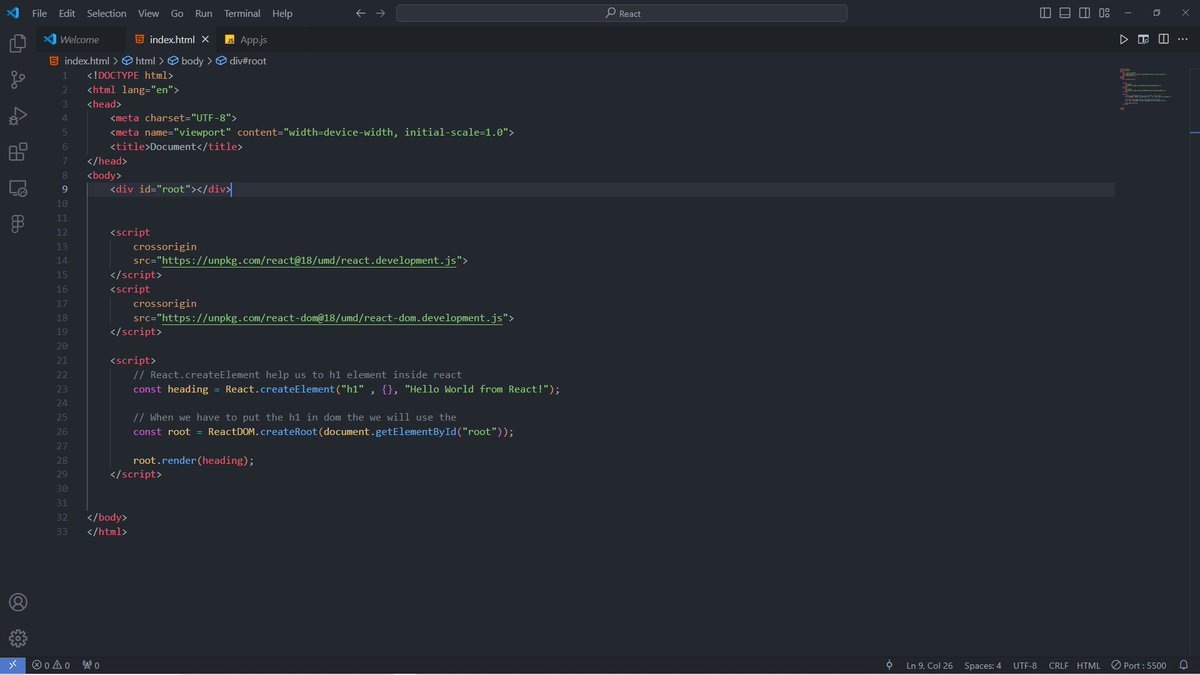Split the editor right
This screenshot has width=1200, height=675.
[x=1163, y=39]
